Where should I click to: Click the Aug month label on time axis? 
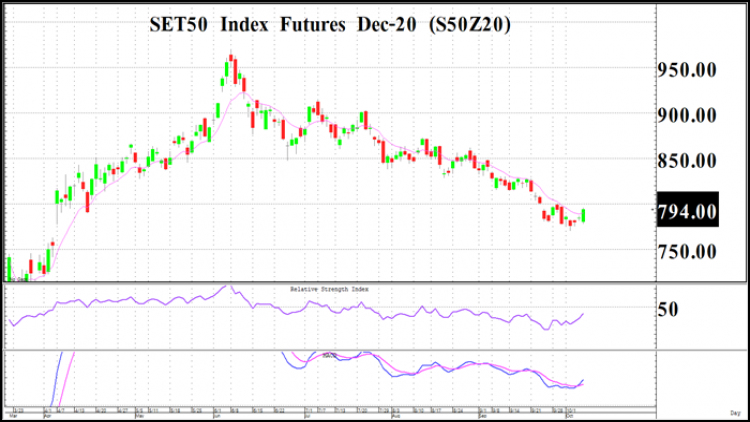[396, 416]
